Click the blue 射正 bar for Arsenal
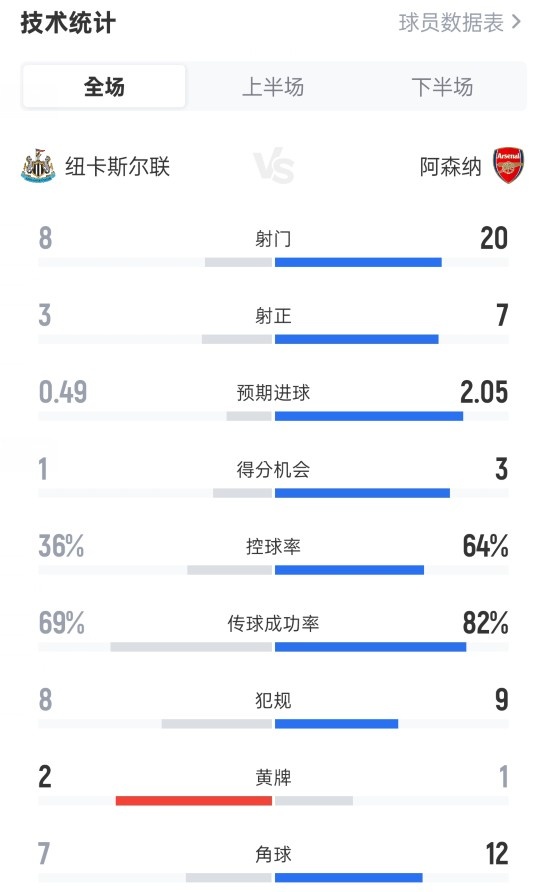This screenshot has width=546, height=892. [357, 339]
